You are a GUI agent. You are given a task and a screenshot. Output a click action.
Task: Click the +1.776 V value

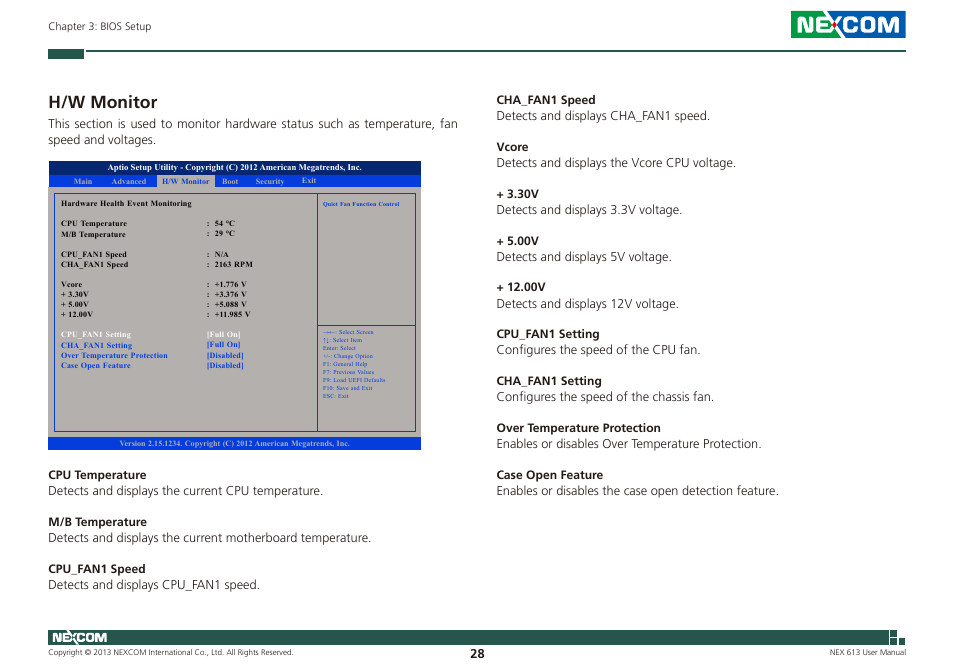point(231,284)
